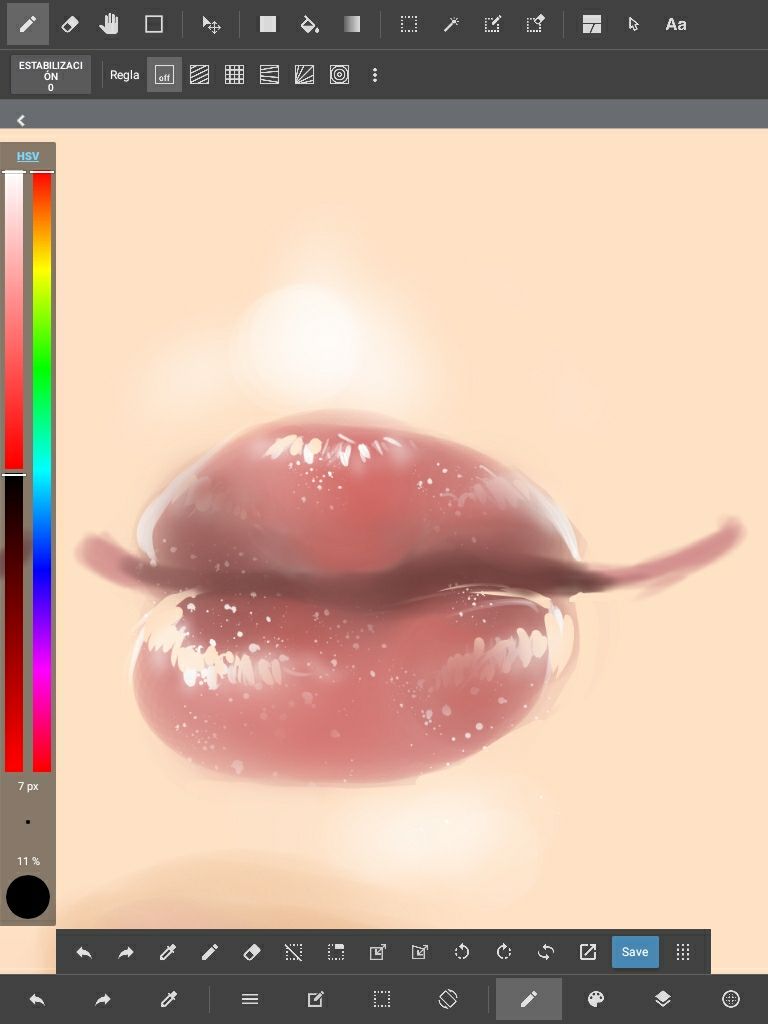The width and height of the screenshot is (768, 1024).
Task: Rotate canvas counterclockwise
Action: point(462,952)
